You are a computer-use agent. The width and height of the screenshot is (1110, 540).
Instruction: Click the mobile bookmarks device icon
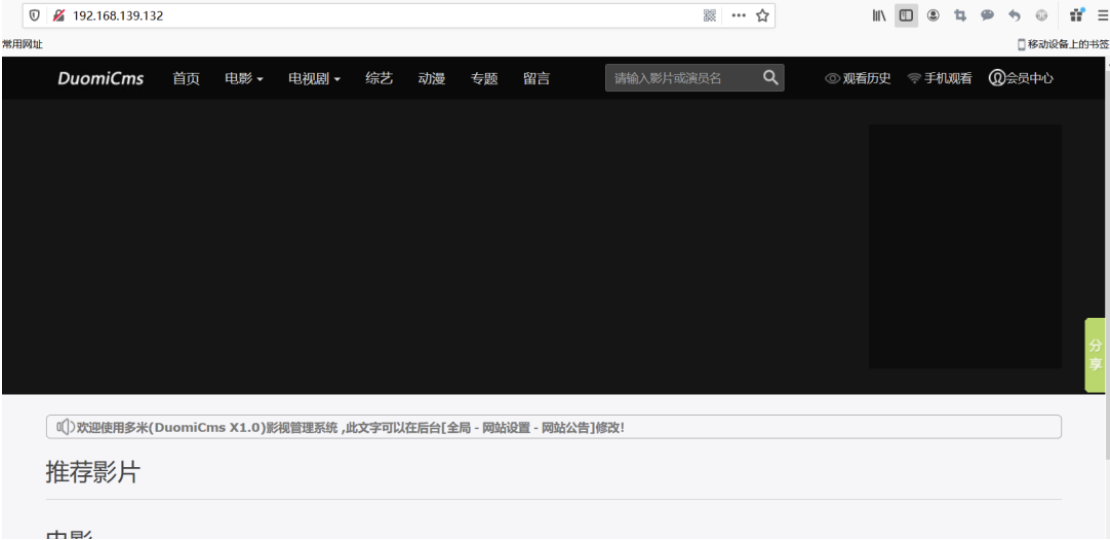pyautogui.click(x=1022, y=44)
